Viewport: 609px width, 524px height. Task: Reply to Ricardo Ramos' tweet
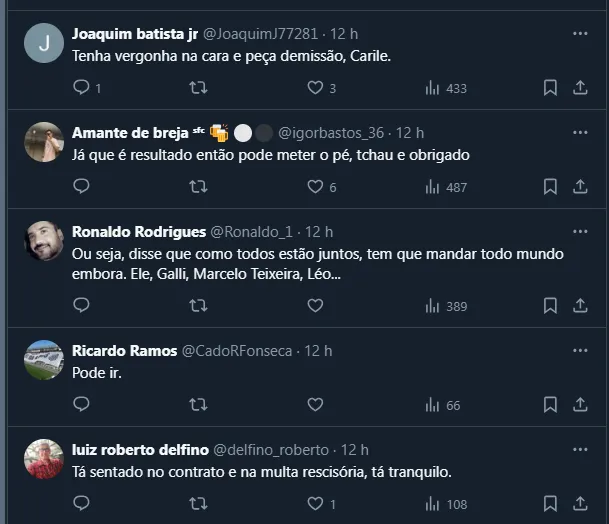click(x=82, y=404)
